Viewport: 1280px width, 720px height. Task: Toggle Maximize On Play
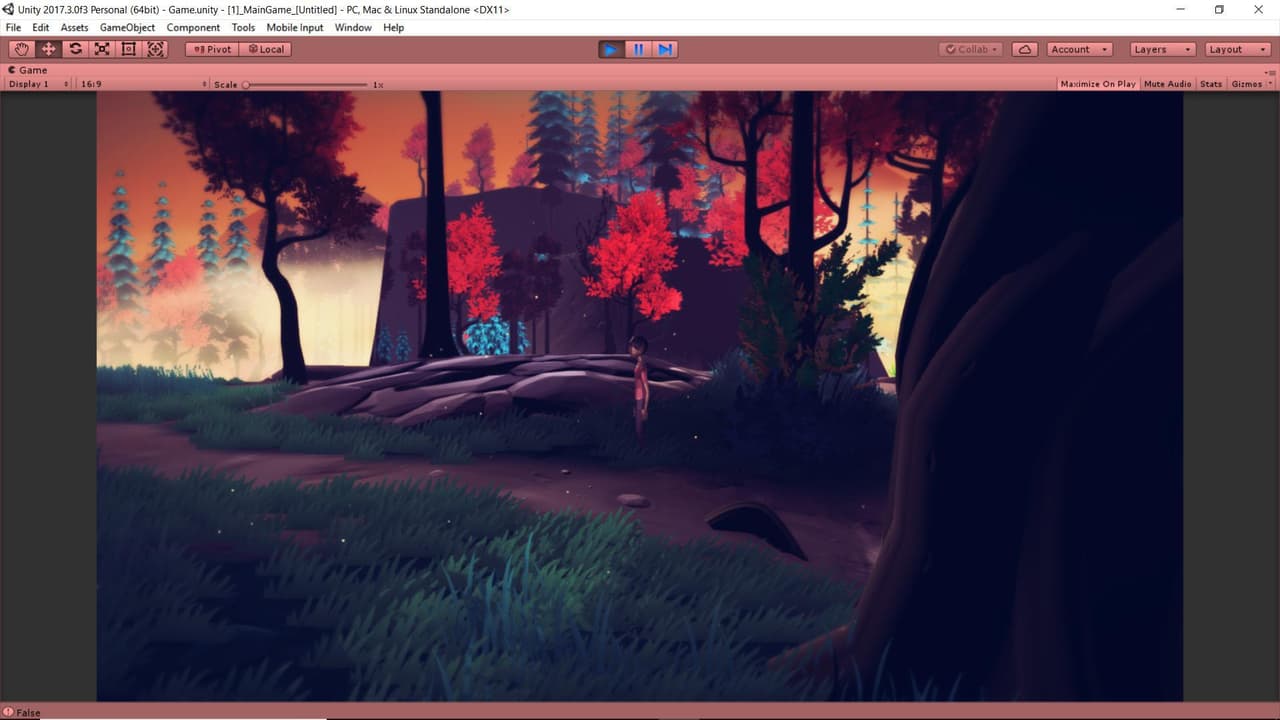tap(1098, 84)
